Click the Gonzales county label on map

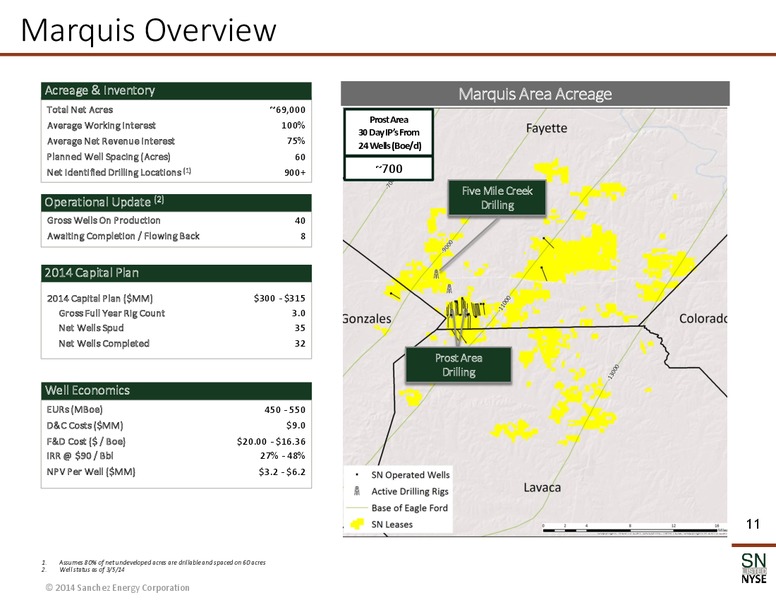[x=367, y=318]
